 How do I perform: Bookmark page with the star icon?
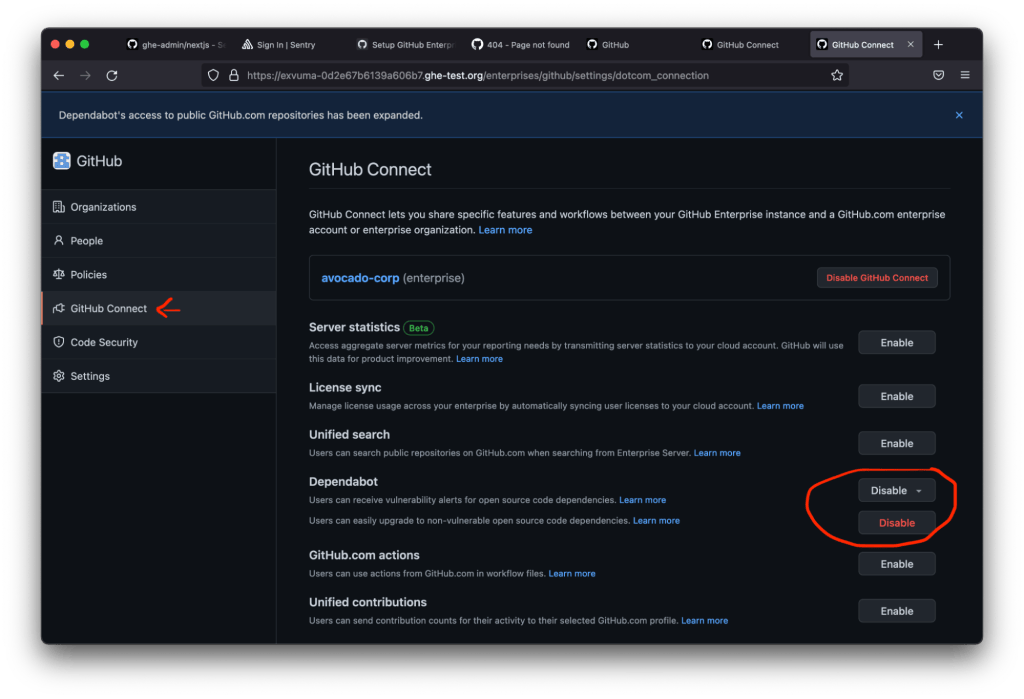(837, 76)
